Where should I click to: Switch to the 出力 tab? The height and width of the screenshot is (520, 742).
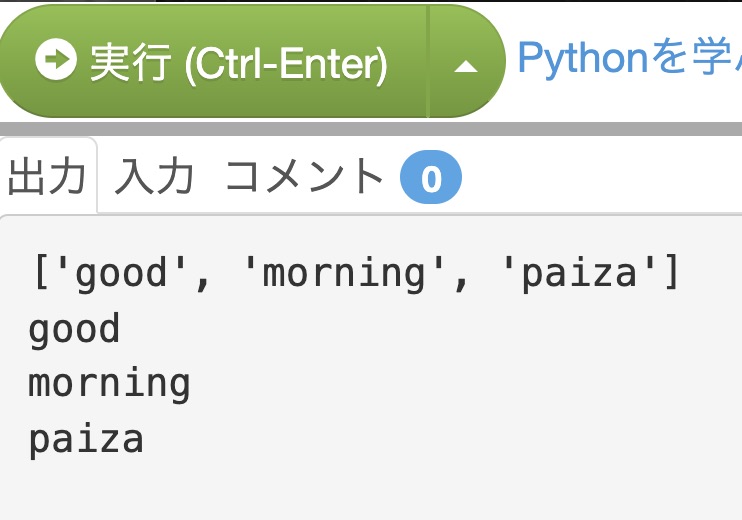[x=47, y=176]
